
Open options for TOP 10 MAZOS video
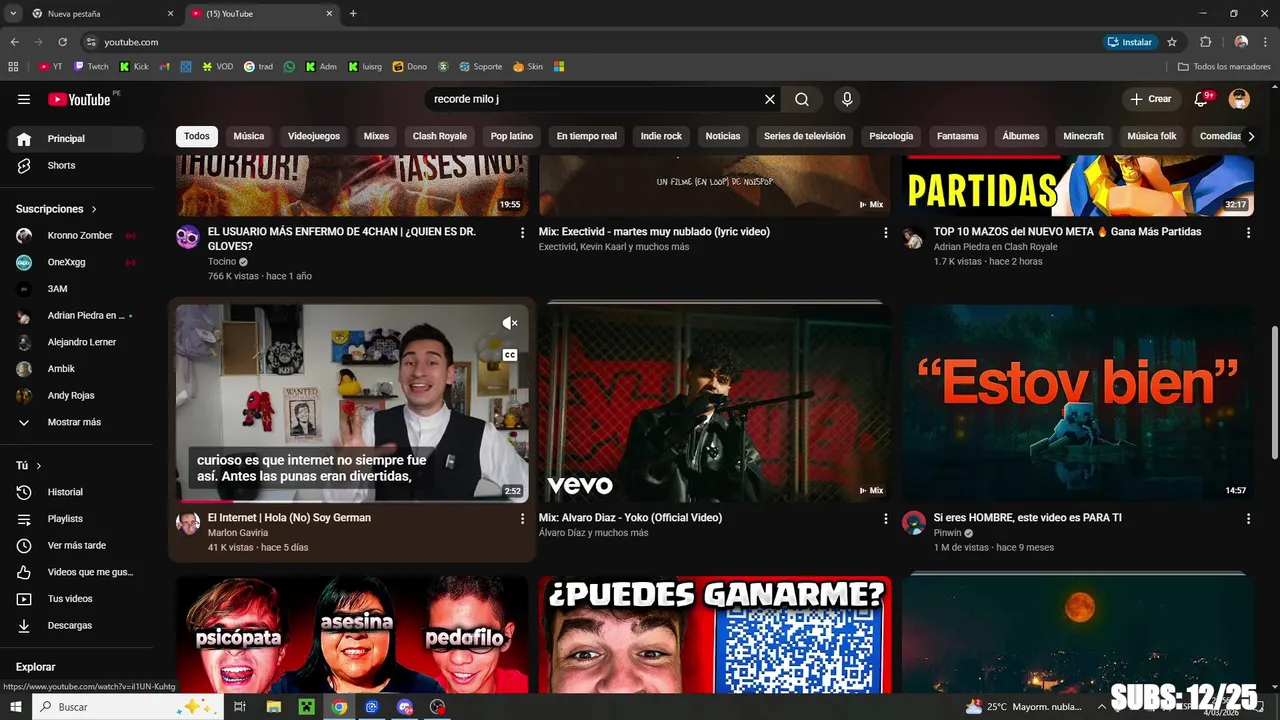coord(1248,232)
